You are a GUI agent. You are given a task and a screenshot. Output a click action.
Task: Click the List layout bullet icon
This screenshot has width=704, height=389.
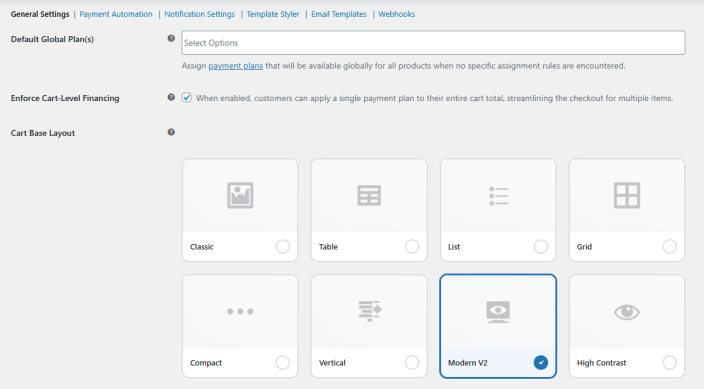click(x=498, y=196)
